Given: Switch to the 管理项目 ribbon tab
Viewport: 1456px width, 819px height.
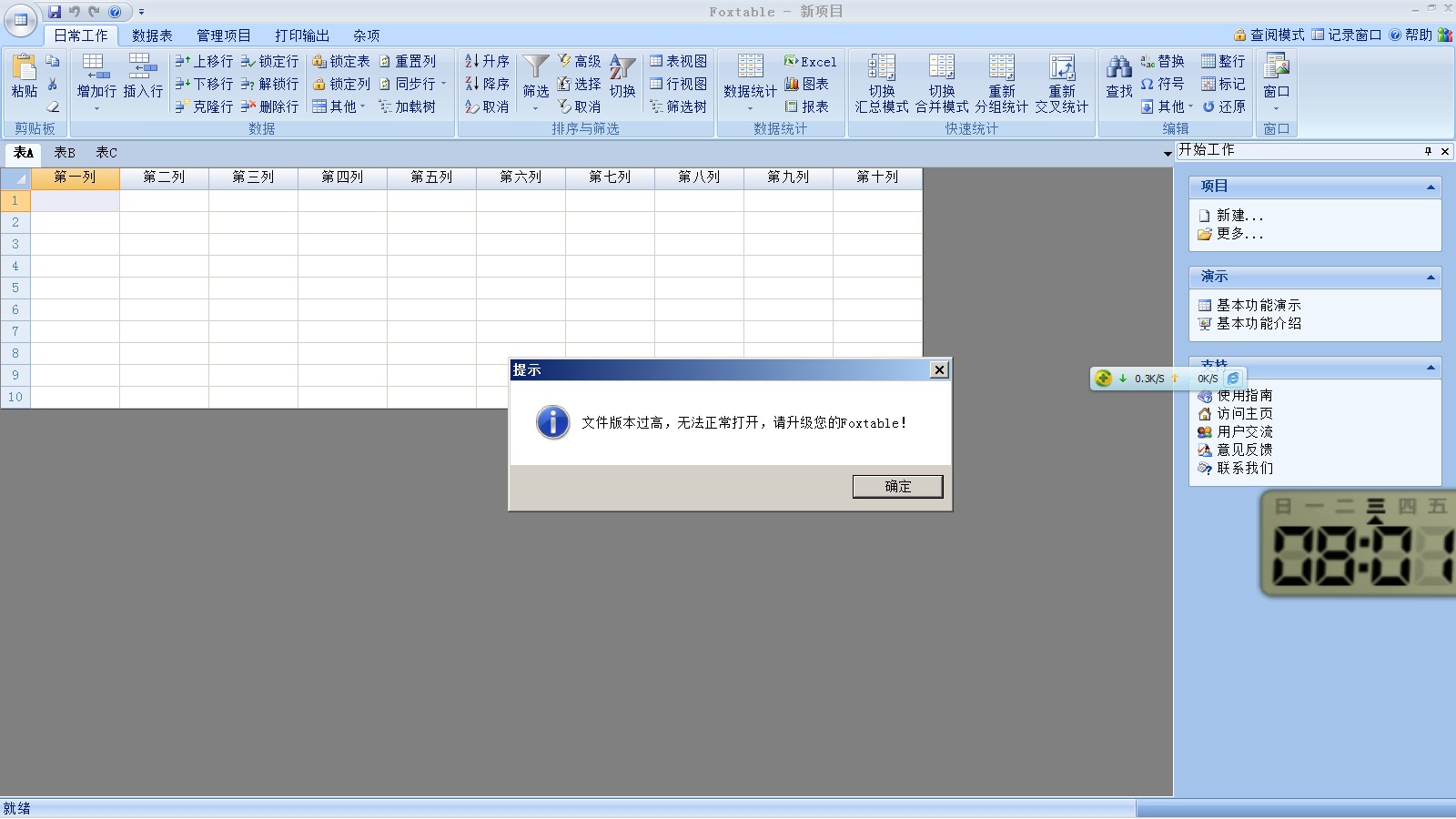Looking at the screenshot, I should tap(224, 35).
